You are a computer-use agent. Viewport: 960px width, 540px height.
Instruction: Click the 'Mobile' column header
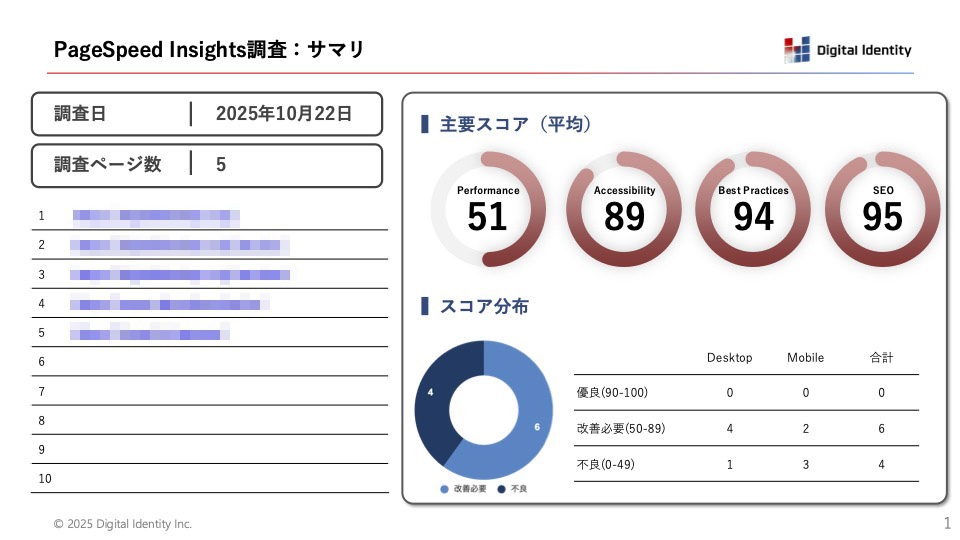pyautogui.click(x=805, y=358)
